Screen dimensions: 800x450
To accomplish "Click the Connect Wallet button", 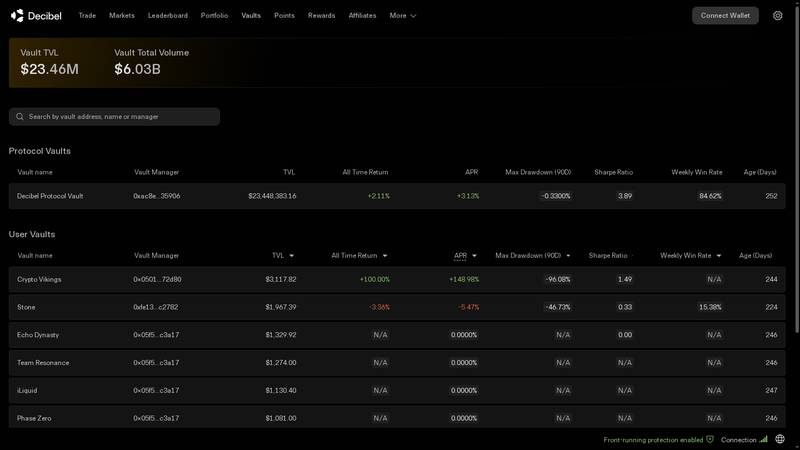I will [725, 16].
